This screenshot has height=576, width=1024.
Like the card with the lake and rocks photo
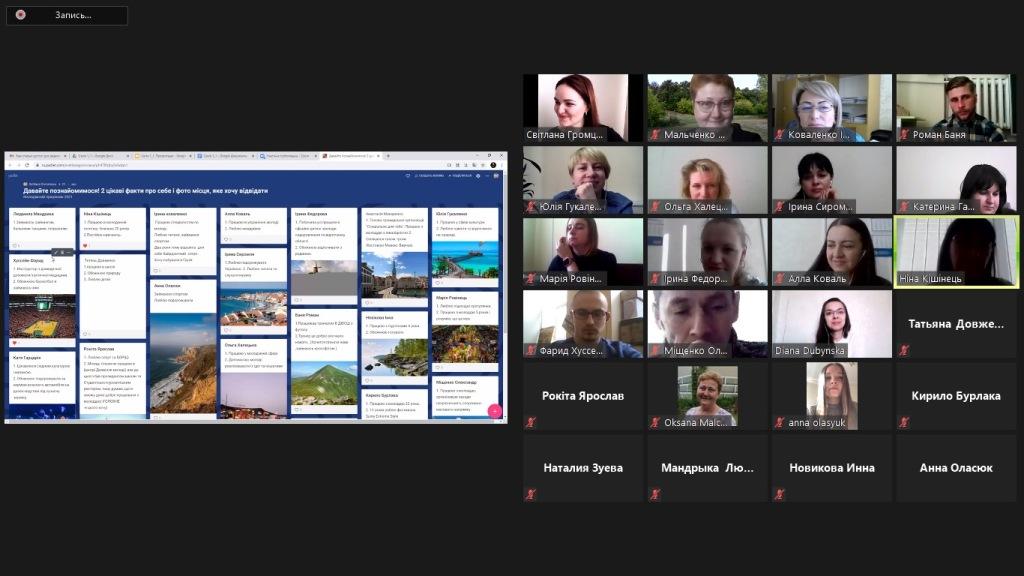click(x=368, y=380)
